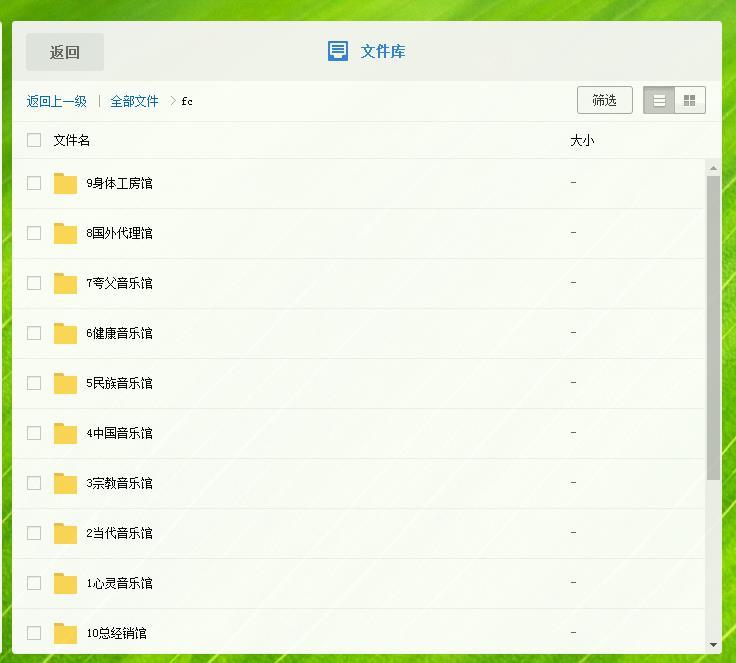Check the box for 3宗教音乐馆
The height and width of the screenshot is (663, 736).
(x=34, y=483)
